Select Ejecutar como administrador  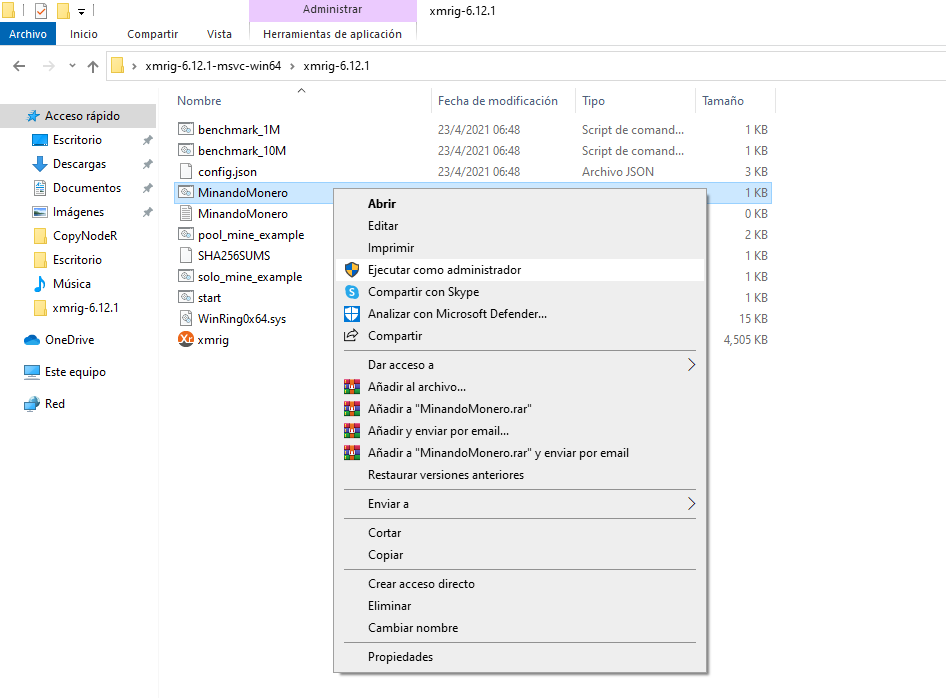pos(444,270)
